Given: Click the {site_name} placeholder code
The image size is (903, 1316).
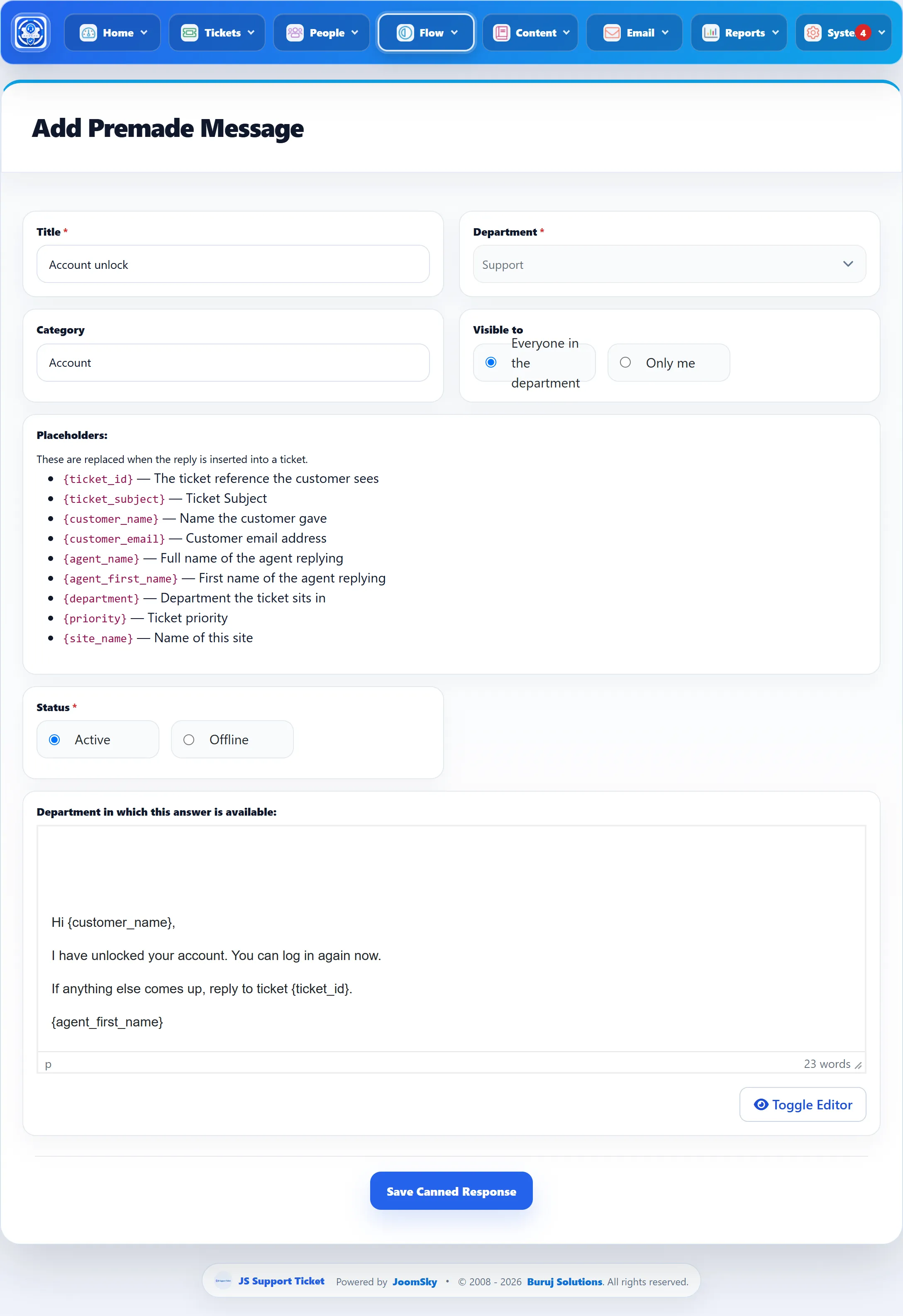Looking at the screenshot, I should pyautogui.click(x=98, y=638).
